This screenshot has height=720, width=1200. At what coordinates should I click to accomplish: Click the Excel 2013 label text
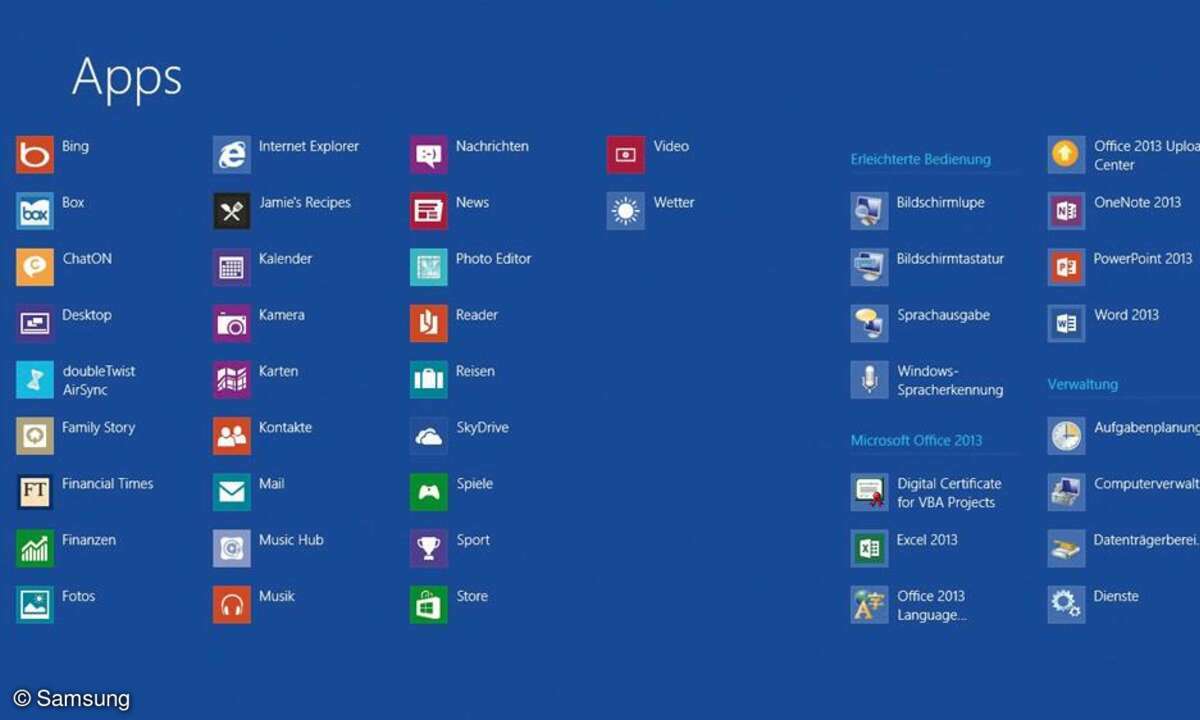pyautogui.click(x=927, y=540)
